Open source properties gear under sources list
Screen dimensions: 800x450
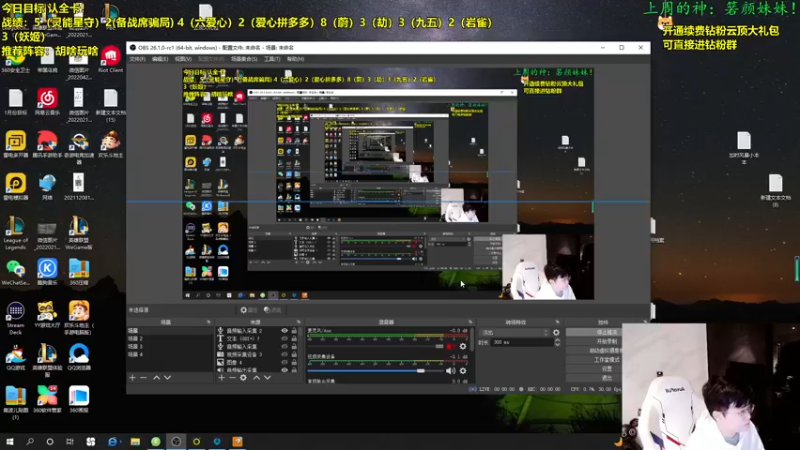pyautogui.click(x=243, y=378)
